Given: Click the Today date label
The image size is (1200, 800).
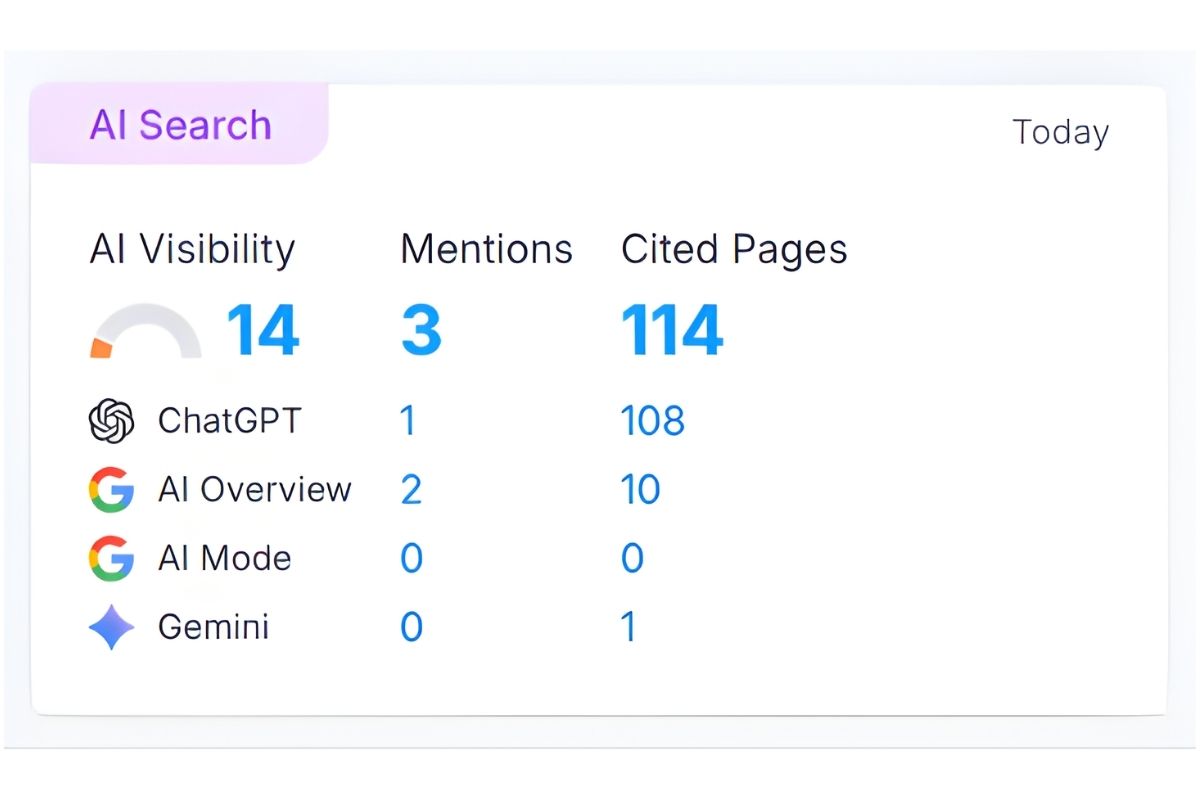Looking at the screenshot, I should coord(1060,132).
